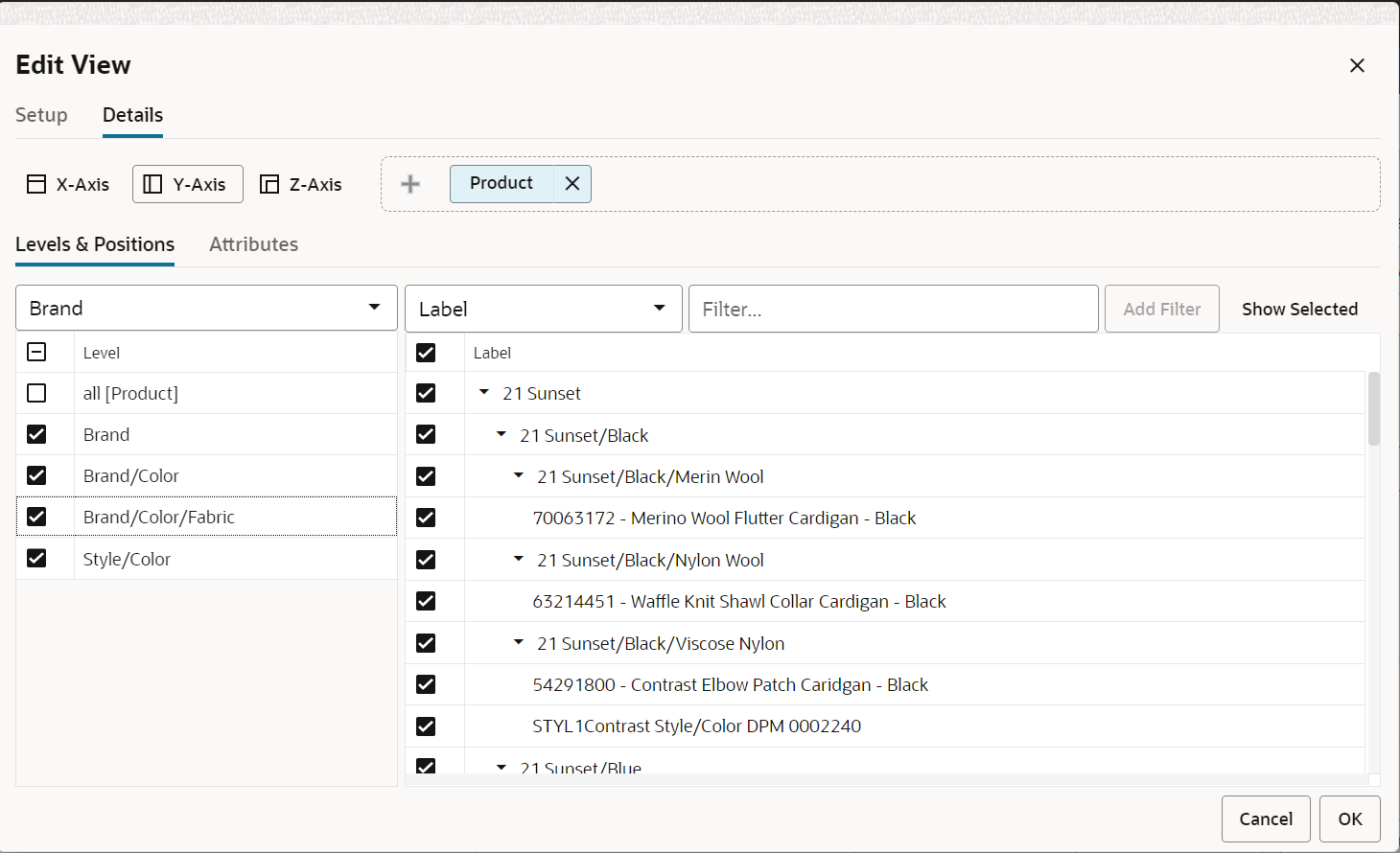The height and width of the screenshot is (853, 1400).
Task: Collapse the 21 Sunset/Black/Viscose Nylon node
Action: pos(519,642)
